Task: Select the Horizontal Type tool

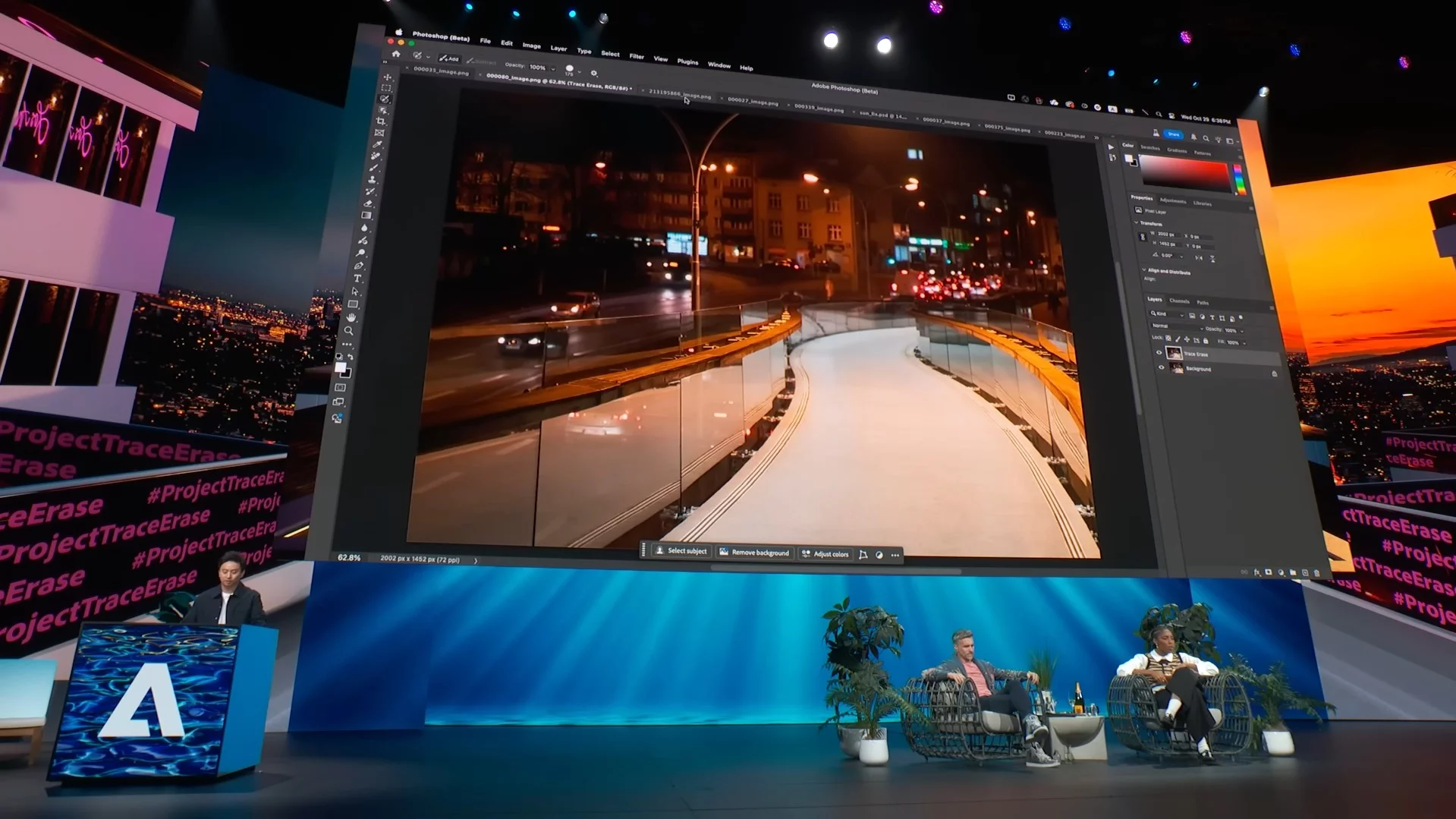Action: point(357,279)
